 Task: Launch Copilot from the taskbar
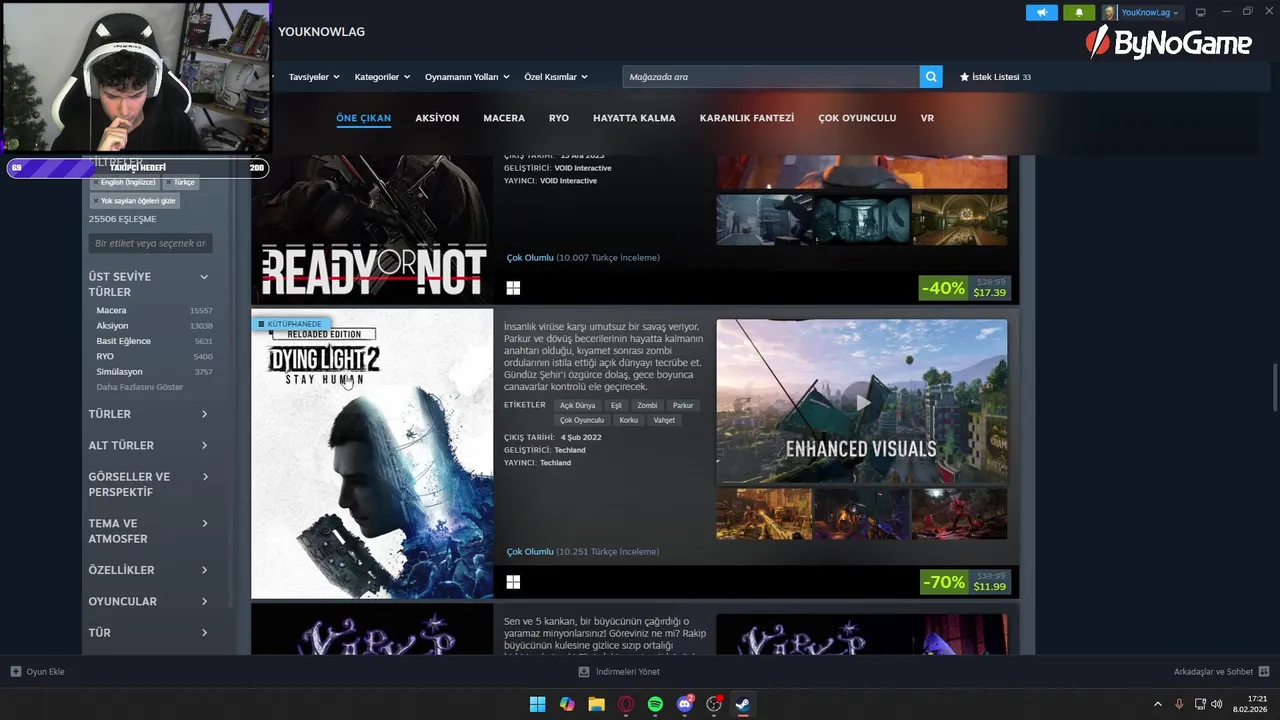[x=567, y=704]
